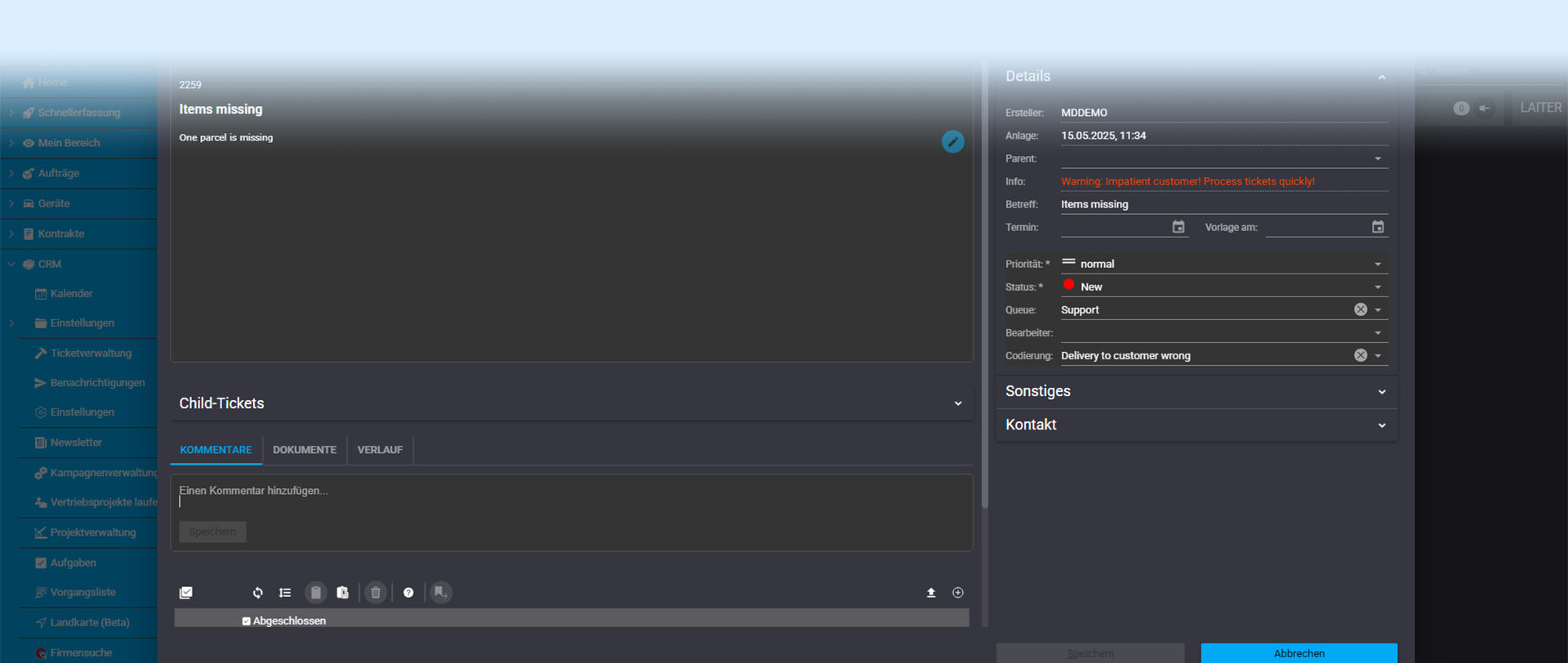Click the select-all checklist icon

click(x=186, y=593)
